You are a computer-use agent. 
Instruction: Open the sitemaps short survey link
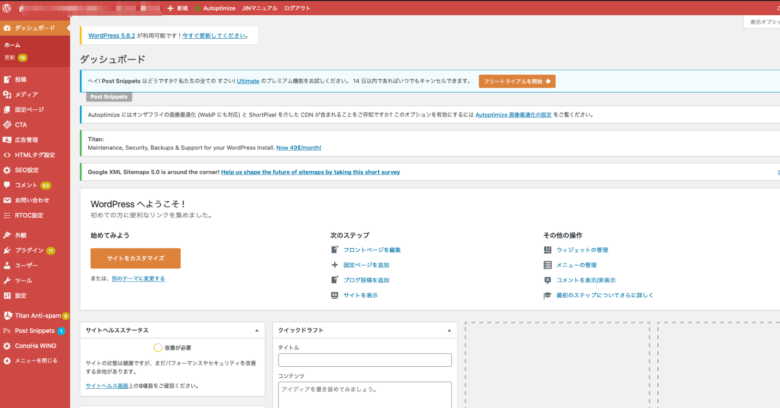(x=310, y=172)
